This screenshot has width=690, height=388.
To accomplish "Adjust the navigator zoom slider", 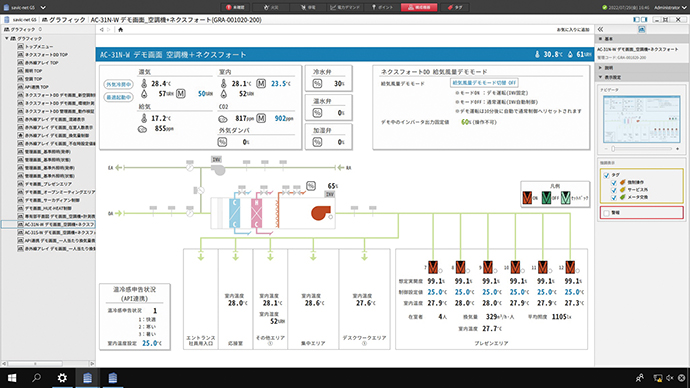I will (613, 149).
